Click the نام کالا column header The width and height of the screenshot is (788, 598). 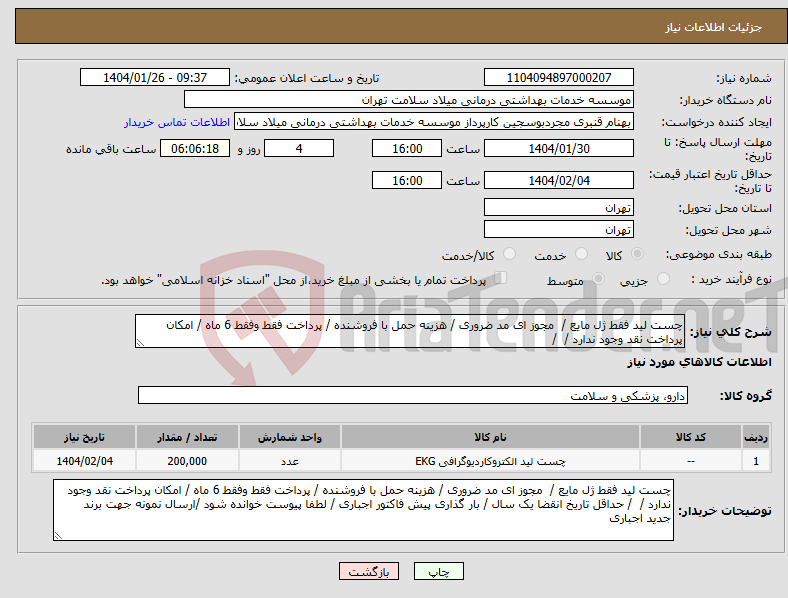490,437
